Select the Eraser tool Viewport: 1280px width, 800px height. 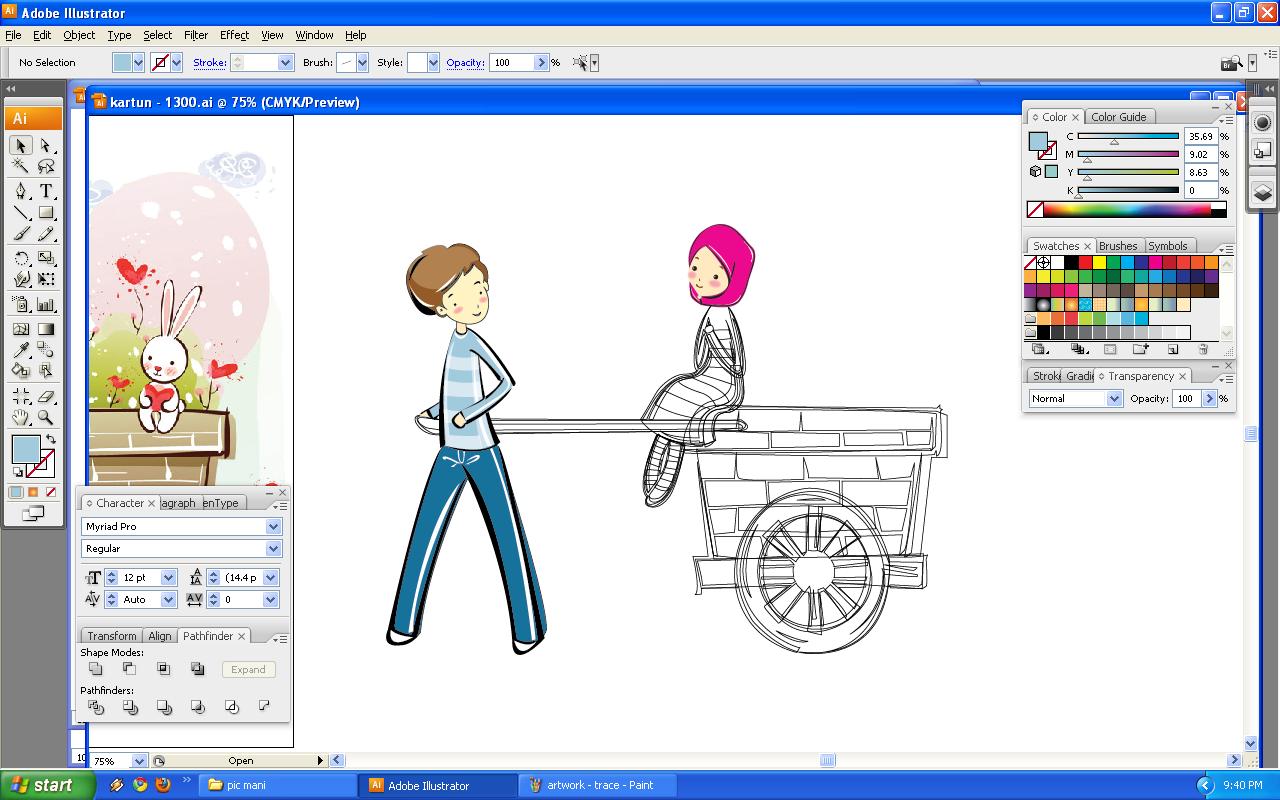click(46, 396)
